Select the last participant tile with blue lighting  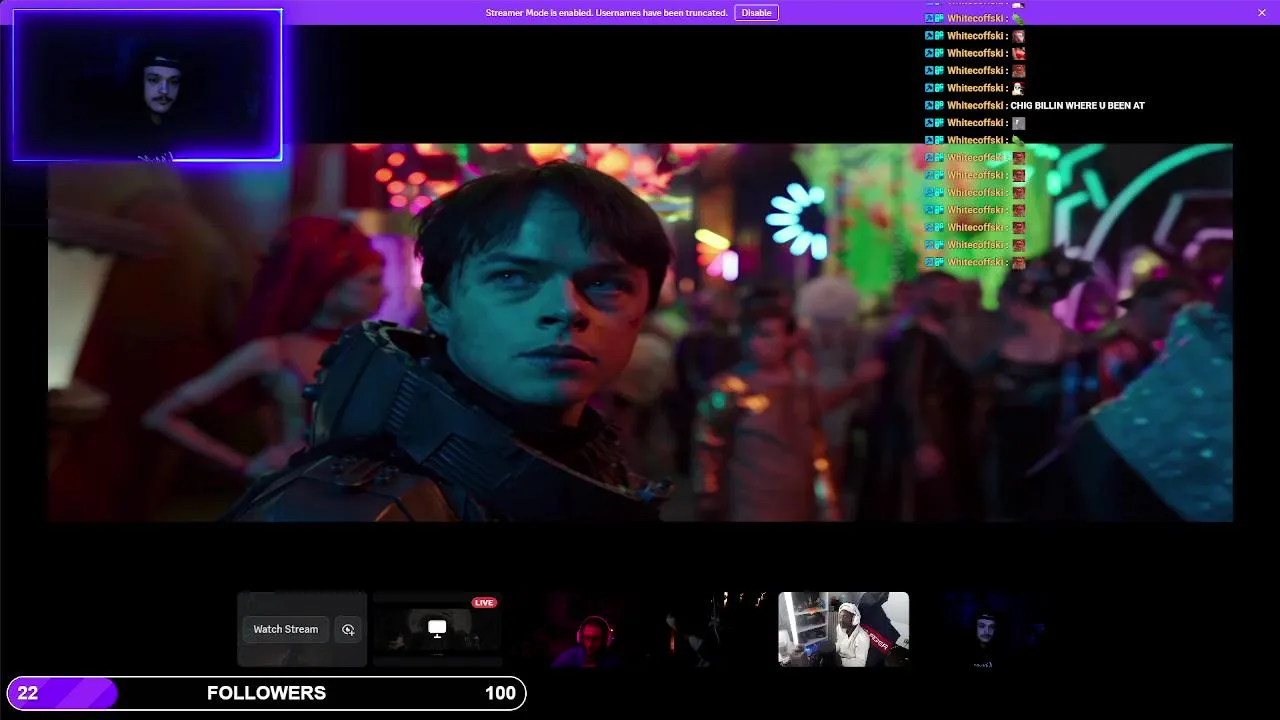coord(979,629)
